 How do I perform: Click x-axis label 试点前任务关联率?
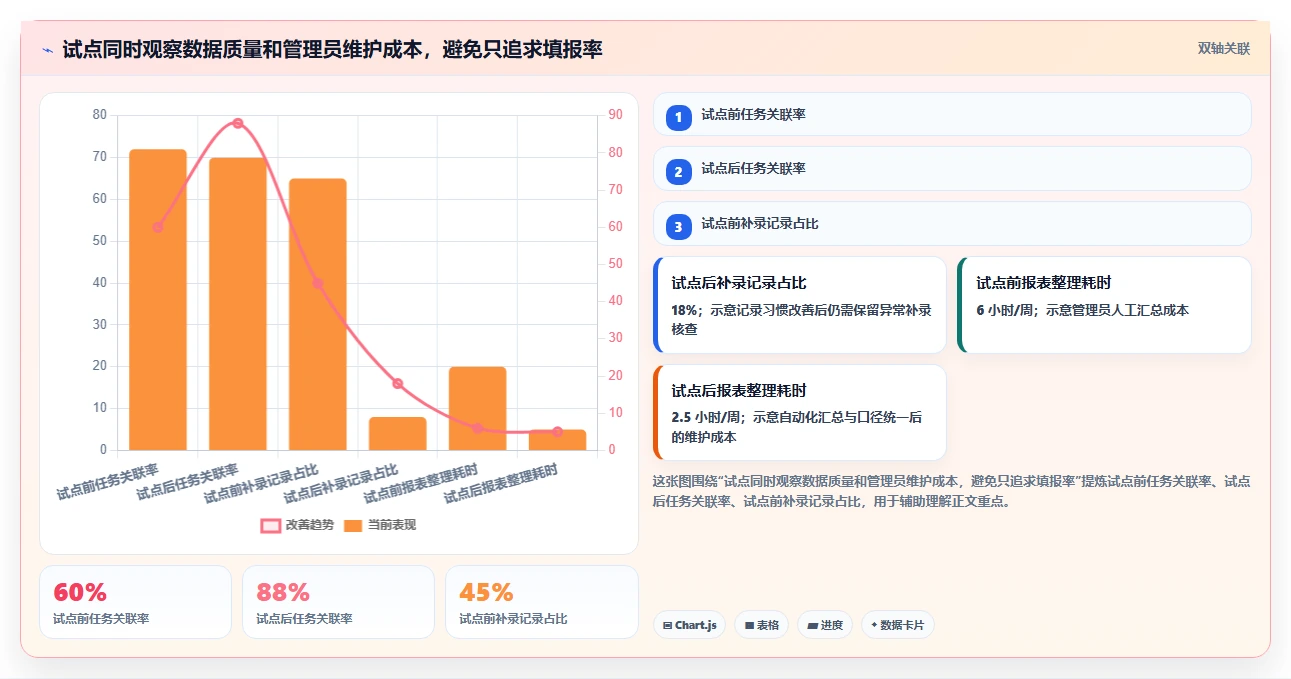[108, 481]
